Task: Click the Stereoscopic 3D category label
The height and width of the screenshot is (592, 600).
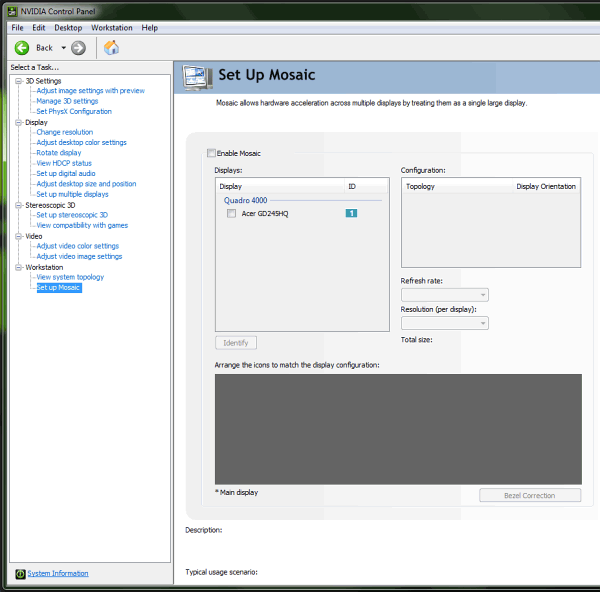Action: click(x=50, y=205)
